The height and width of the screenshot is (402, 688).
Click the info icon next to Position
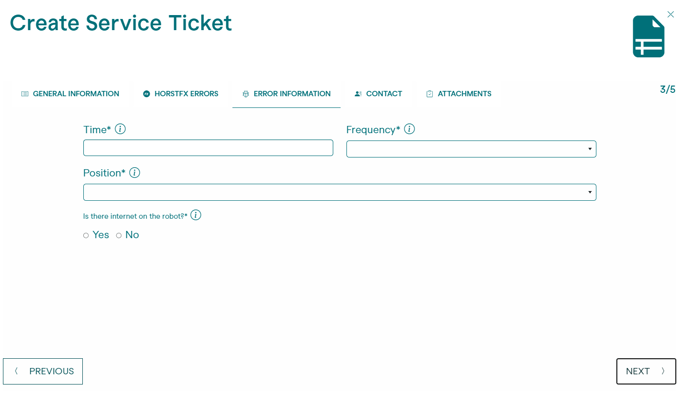(135, 173)
